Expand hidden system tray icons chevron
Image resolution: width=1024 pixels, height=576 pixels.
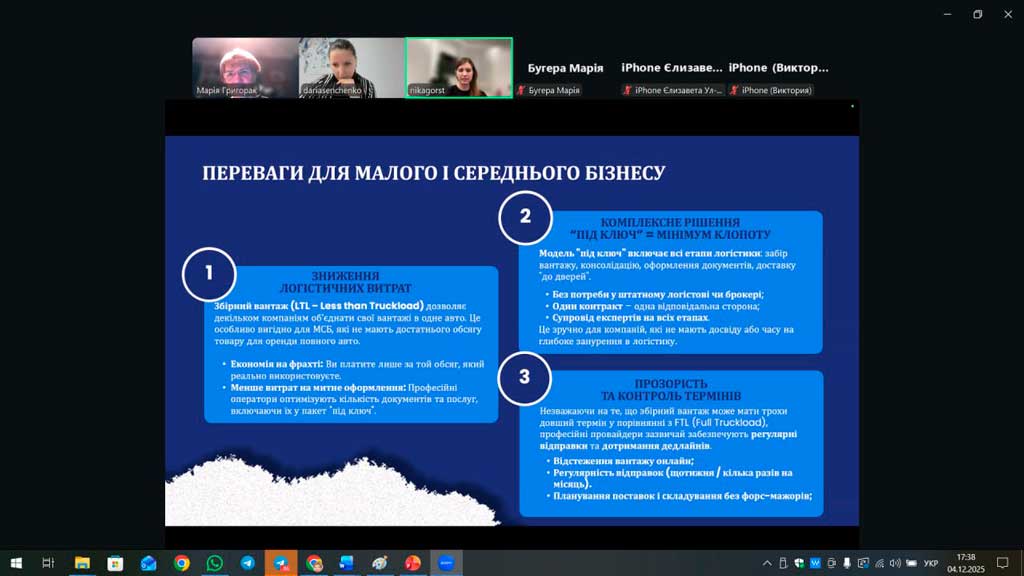click(x=767, y=563)
